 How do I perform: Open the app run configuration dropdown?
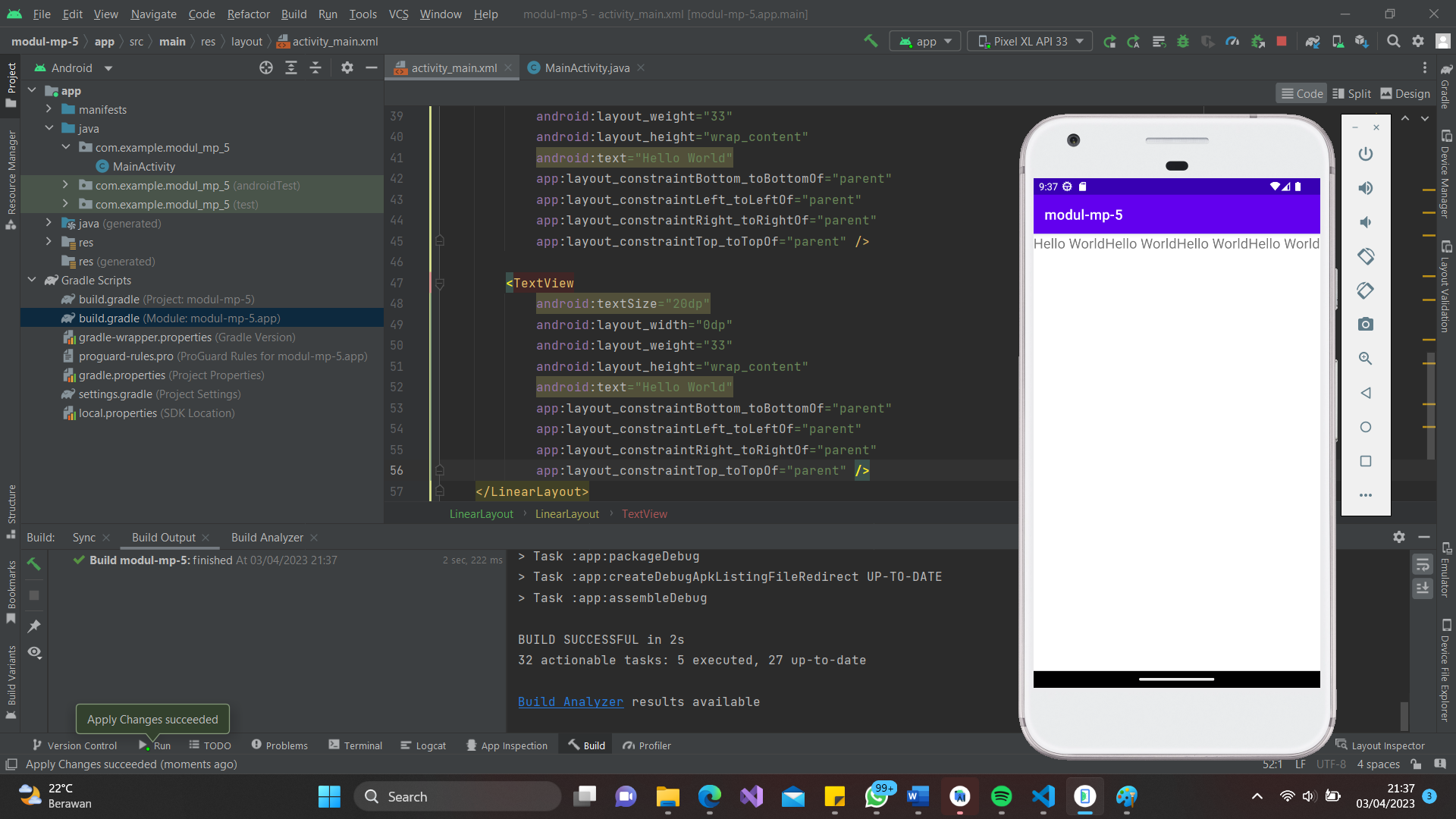click(924, 41)
